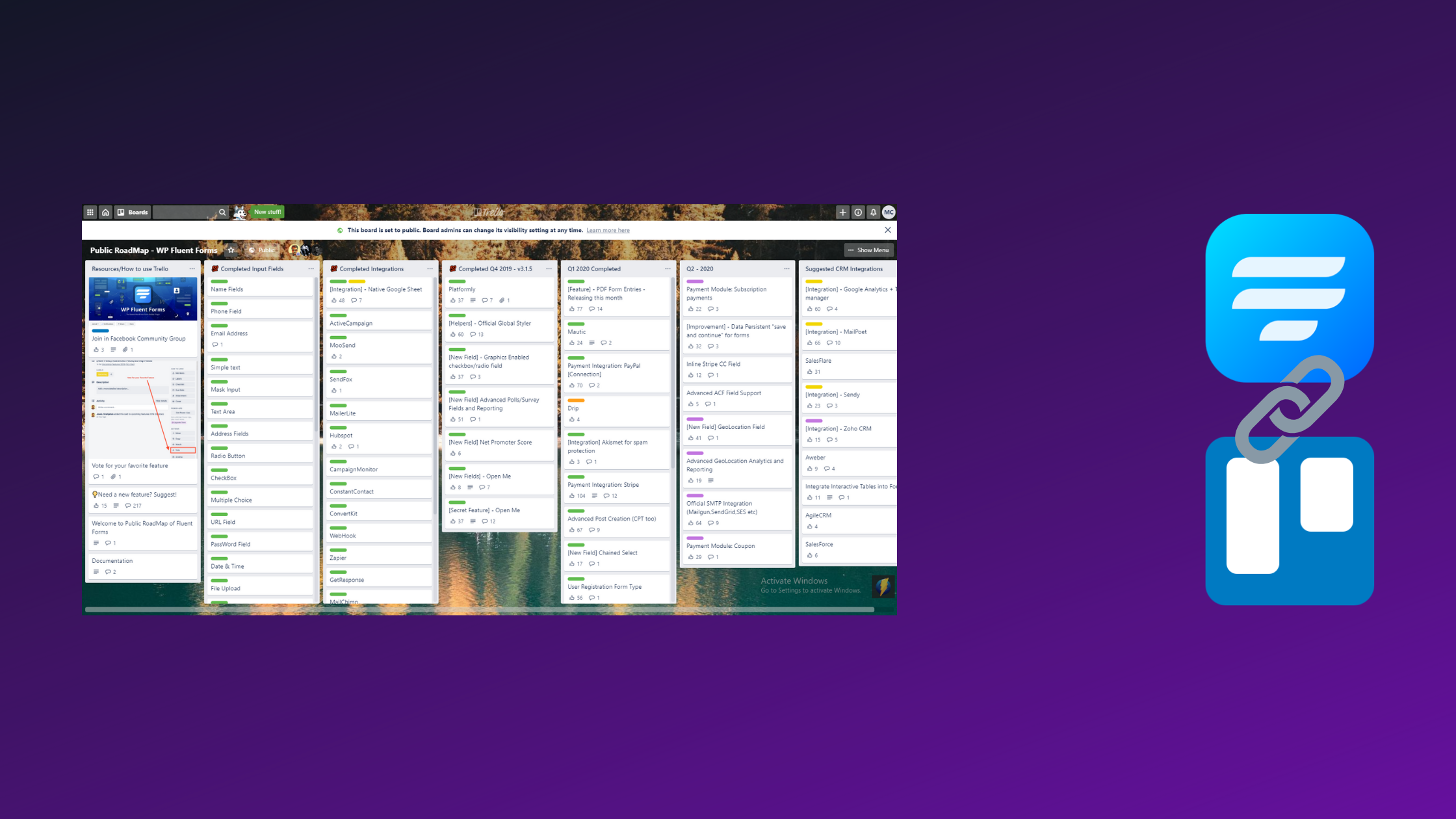Image resolution: width=1456 pixels, height=819 pixels.
Task: Click the blue label on Facebook Community card
Action: click(100, 331)
